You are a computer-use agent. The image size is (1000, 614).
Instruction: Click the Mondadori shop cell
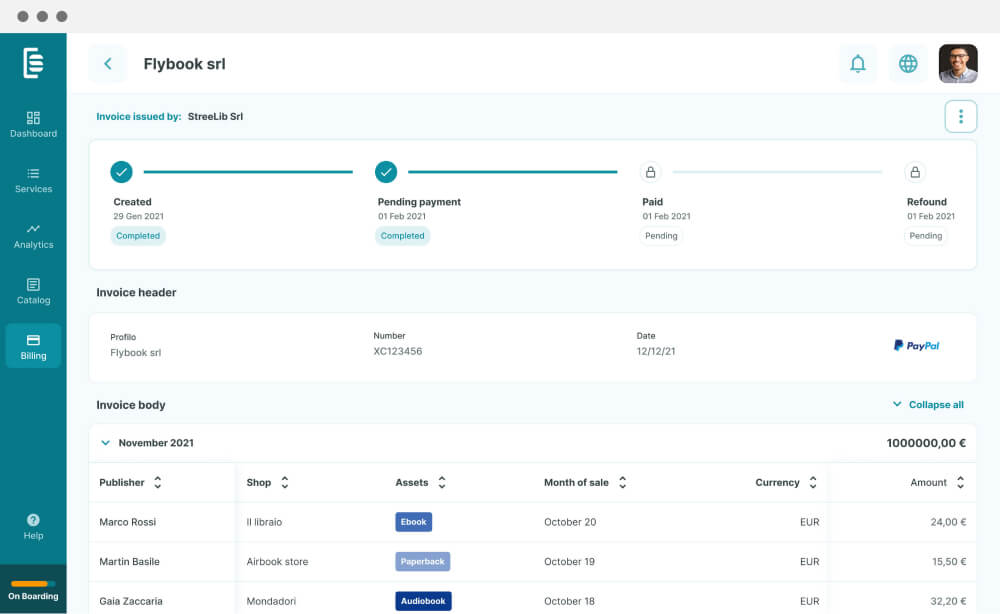point(271,601)
